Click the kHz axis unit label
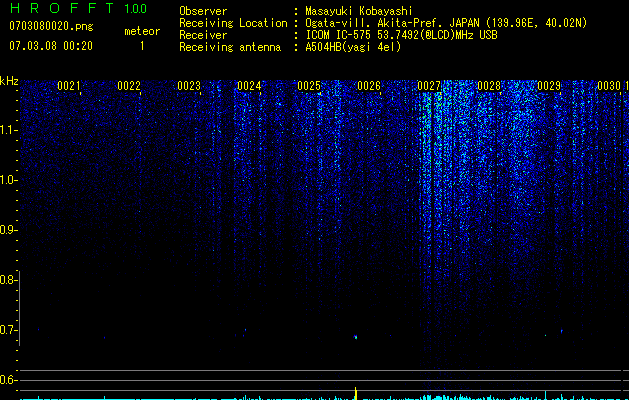 9,81
